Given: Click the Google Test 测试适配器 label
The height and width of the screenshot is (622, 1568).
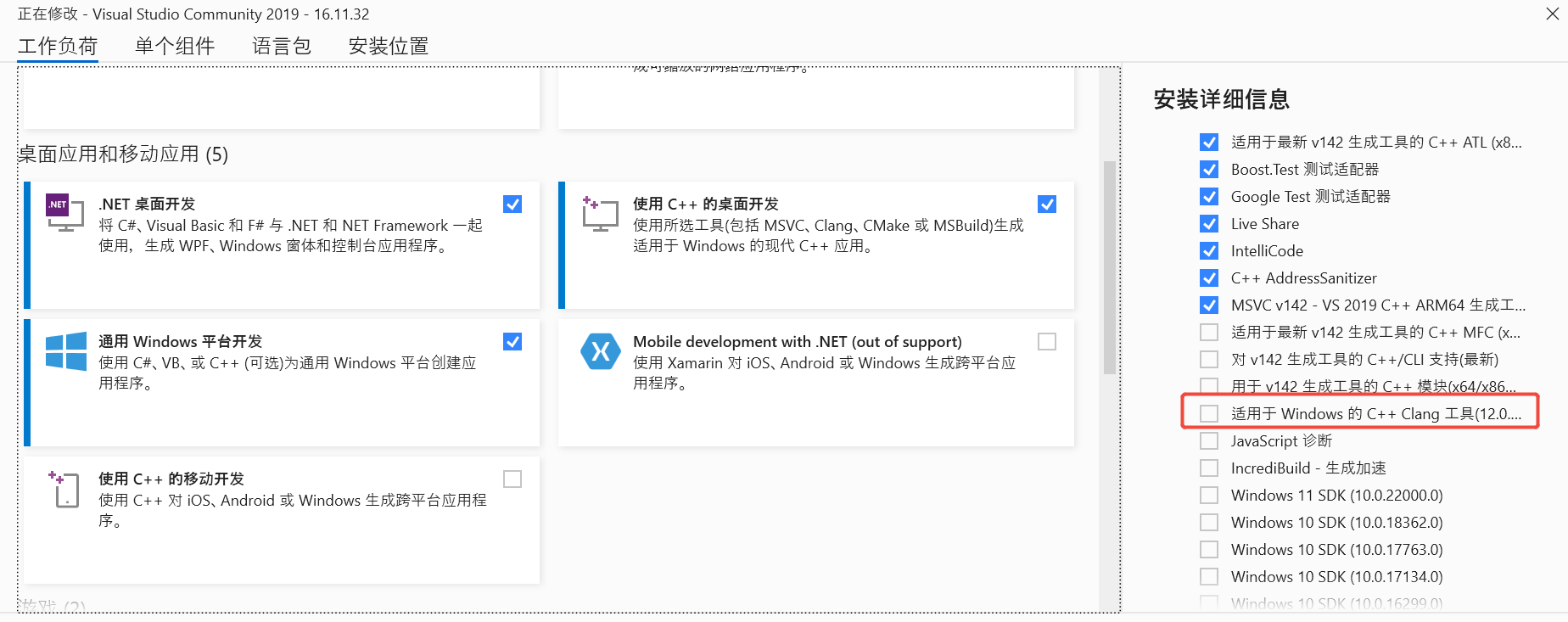Looking at the screenshot, I should pyautogui.click(x=1311, y=197).
